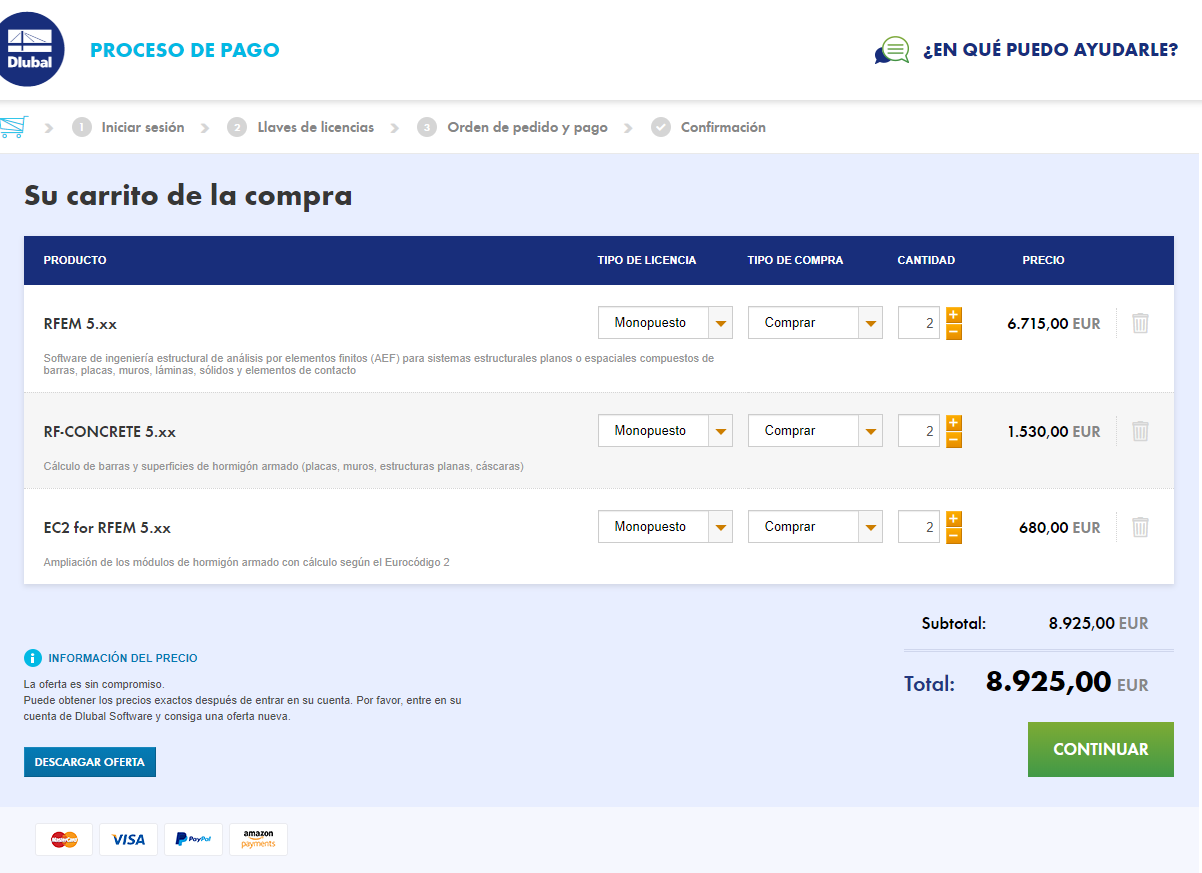Remove EC2 for RFEM using its trash icon
The image size is (1202, 873).
(x=1139, y=526)
